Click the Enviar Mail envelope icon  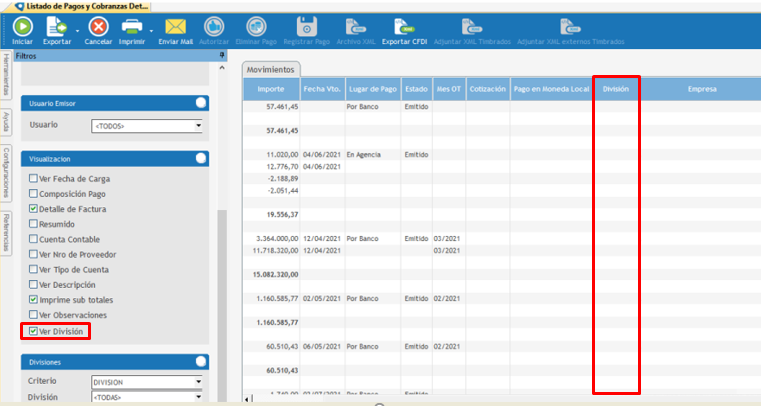point(175,27)
